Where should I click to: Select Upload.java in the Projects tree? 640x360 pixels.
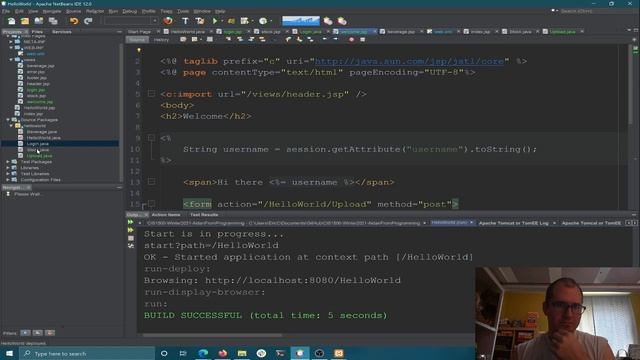39,156
